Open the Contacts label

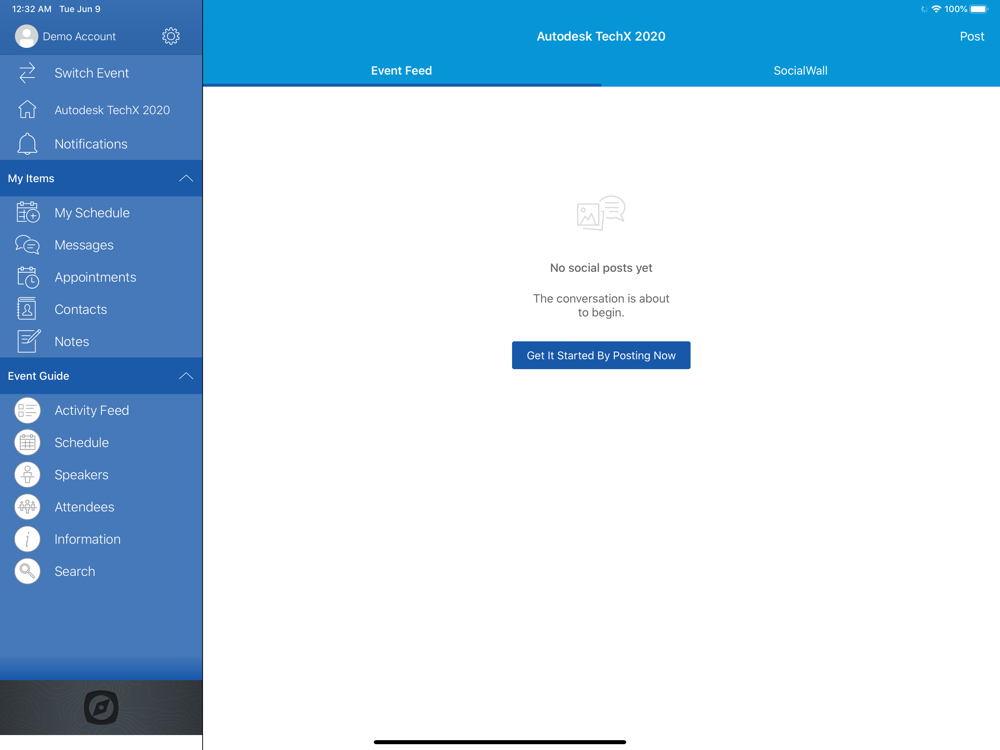tap(80, 309)
